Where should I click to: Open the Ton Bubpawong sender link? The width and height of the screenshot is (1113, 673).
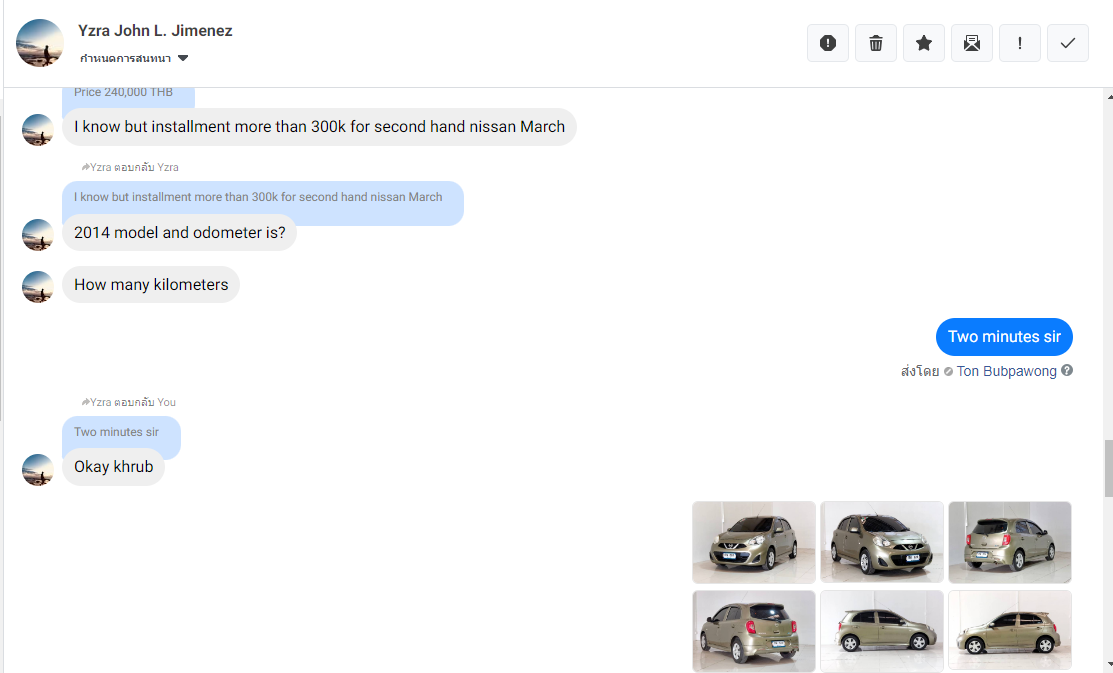[1006, 371]
